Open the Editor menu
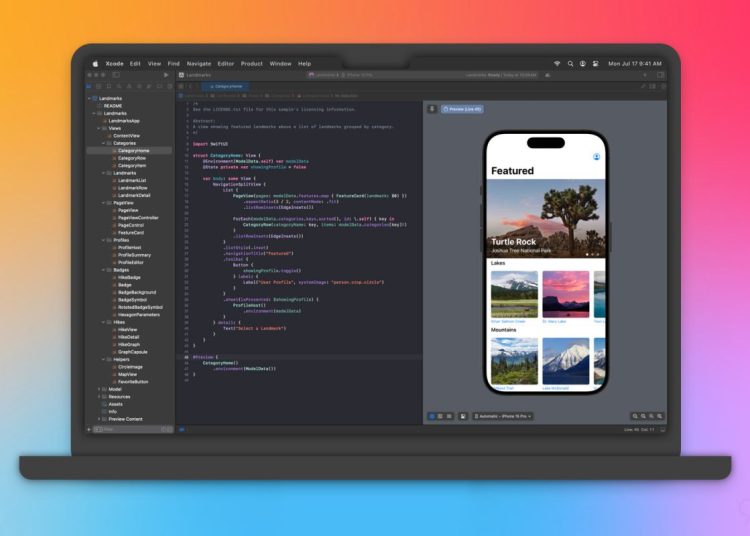 [225, 63]
